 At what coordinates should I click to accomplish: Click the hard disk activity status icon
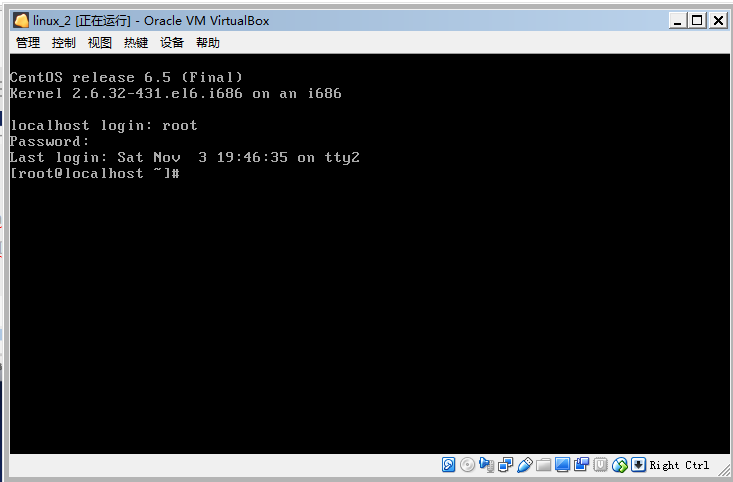tap(448, 465)
